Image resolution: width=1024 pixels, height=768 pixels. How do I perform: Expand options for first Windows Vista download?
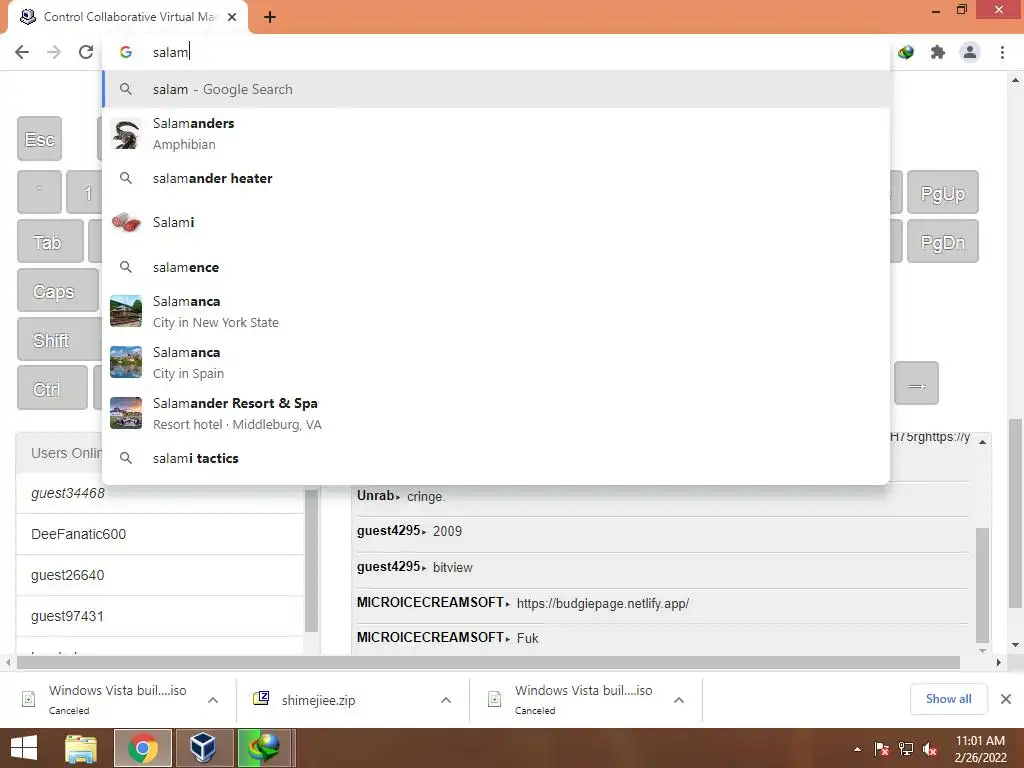click(213, 700)
